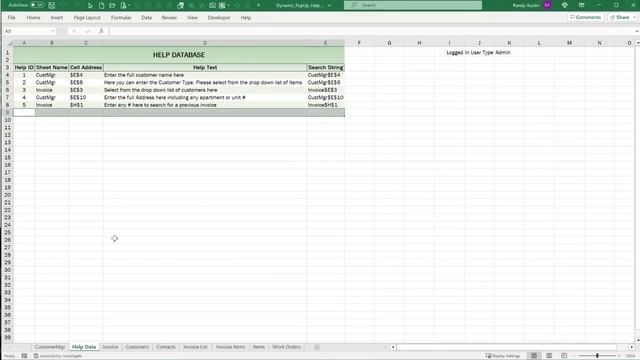Click cell 'Enter the full customer name here'
Viewport: 640px width, 360px height.
tap(205, 75)
